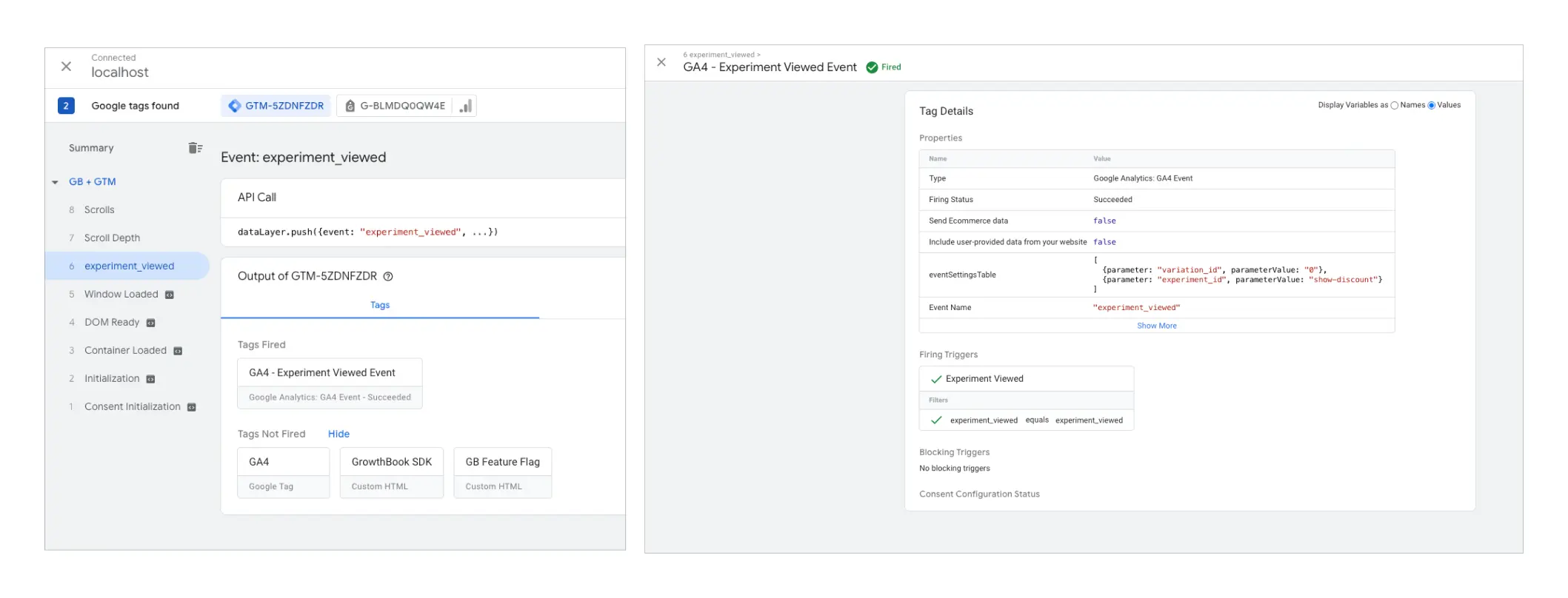Click the checkmark in the experiment_viewed filter row
Screen dimensions: 1568x598
pos(936,420)
